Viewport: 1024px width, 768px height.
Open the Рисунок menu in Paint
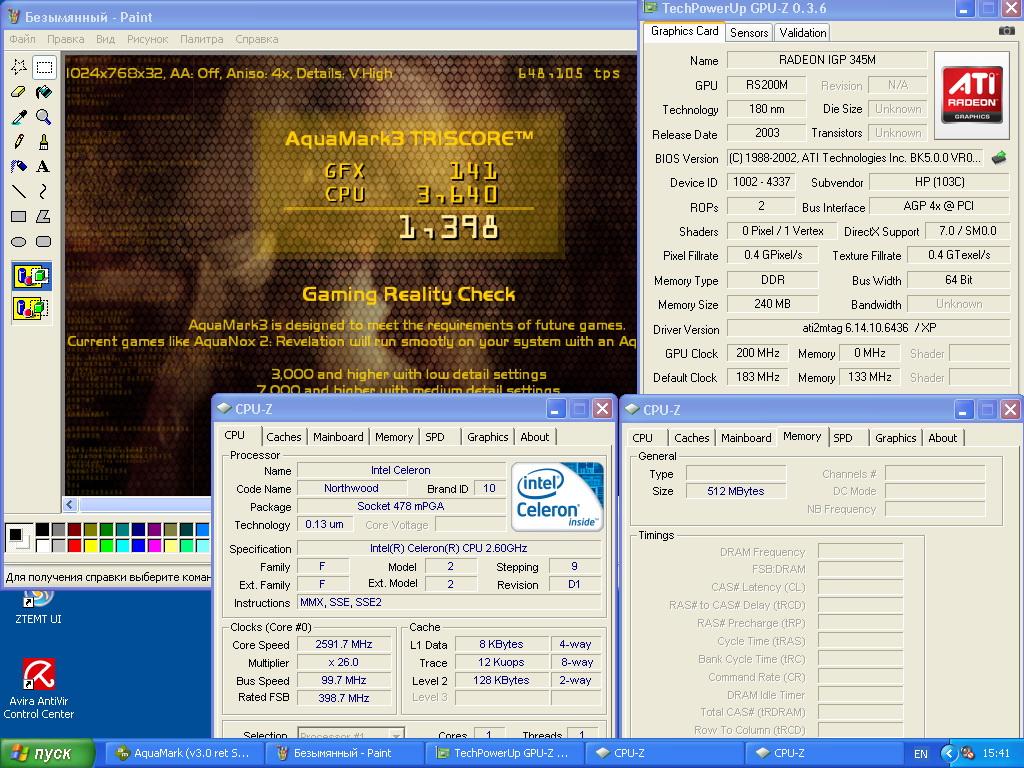[x=148, y=39]
